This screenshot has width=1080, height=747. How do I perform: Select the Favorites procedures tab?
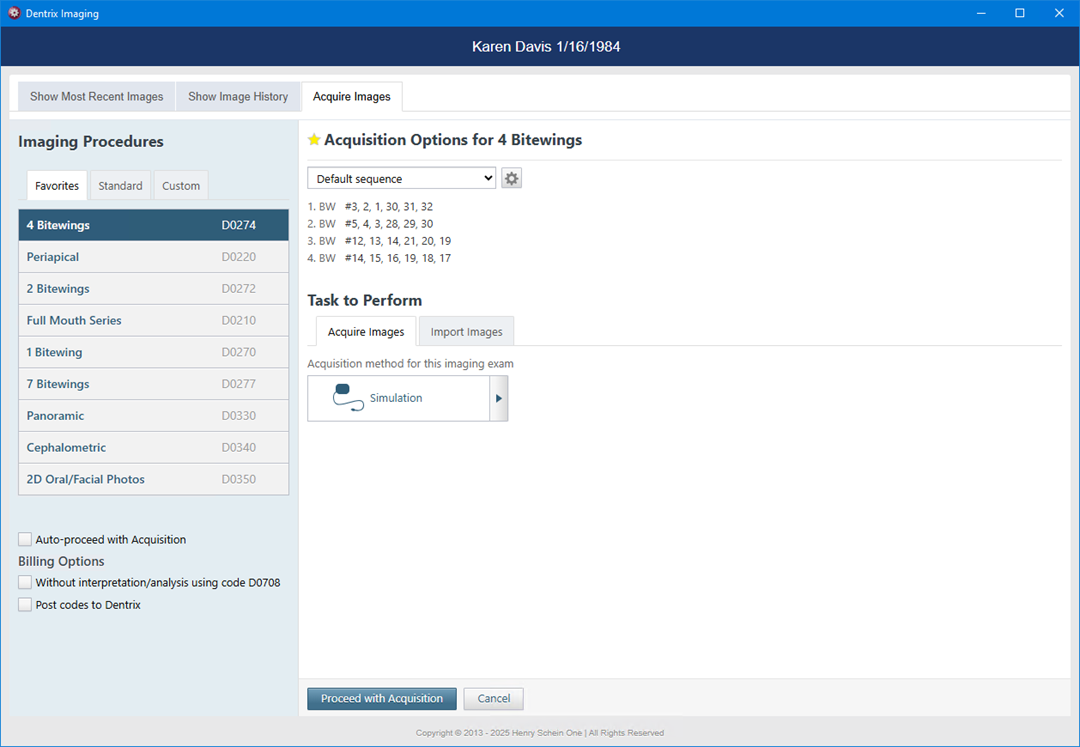click(x=57, y=185)
